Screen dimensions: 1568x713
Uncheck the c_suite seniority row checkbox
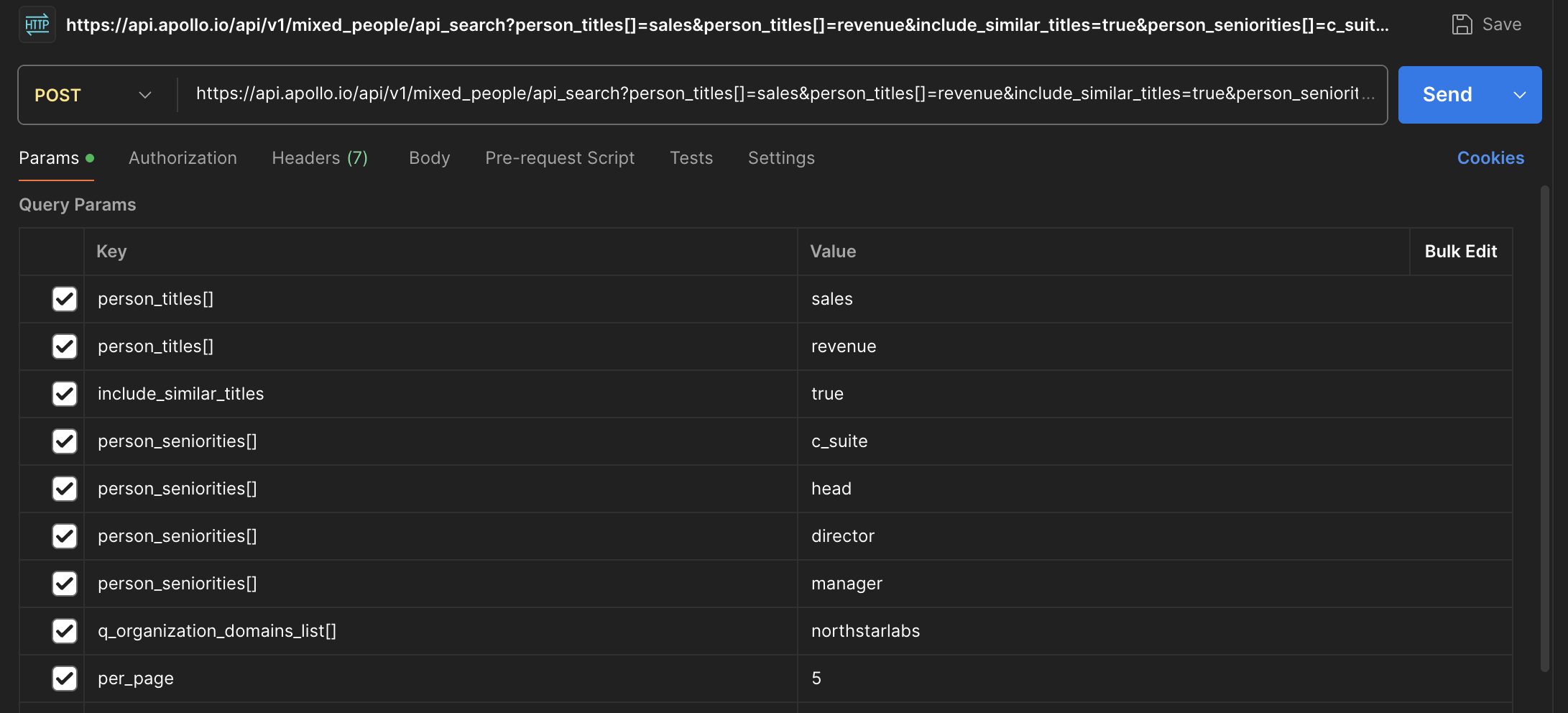65,441
